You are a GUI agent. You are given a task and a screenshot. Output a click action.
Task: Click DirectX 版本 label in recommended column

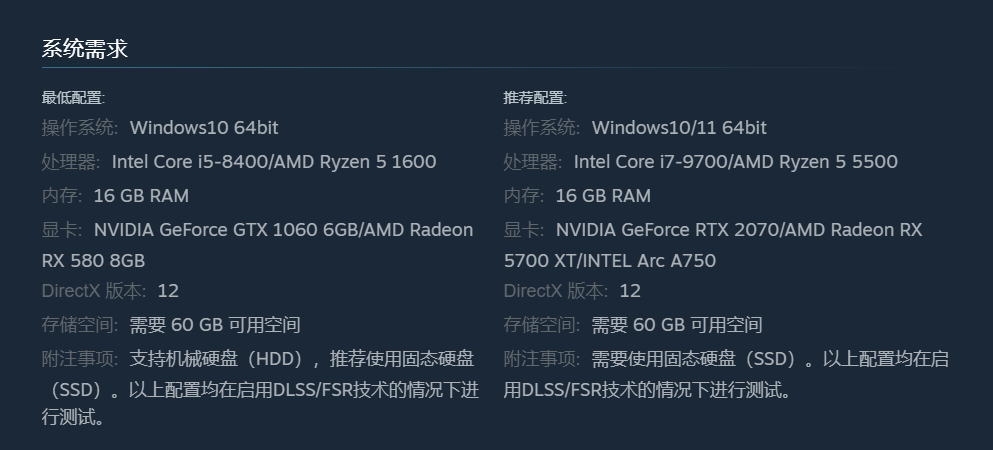(x=555, y=291)
